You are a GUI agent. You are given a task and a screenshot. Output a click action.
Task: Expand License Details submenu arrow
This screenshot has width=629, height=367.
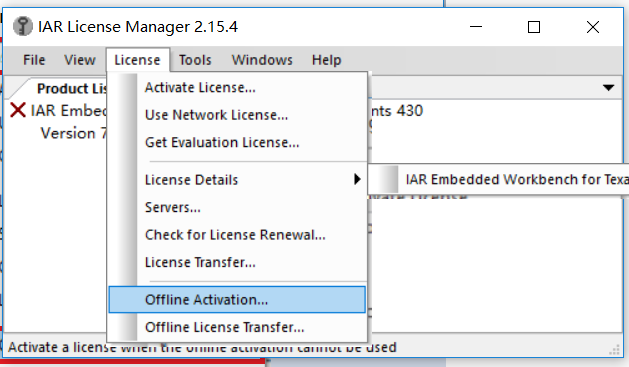[x=357, y=179]
